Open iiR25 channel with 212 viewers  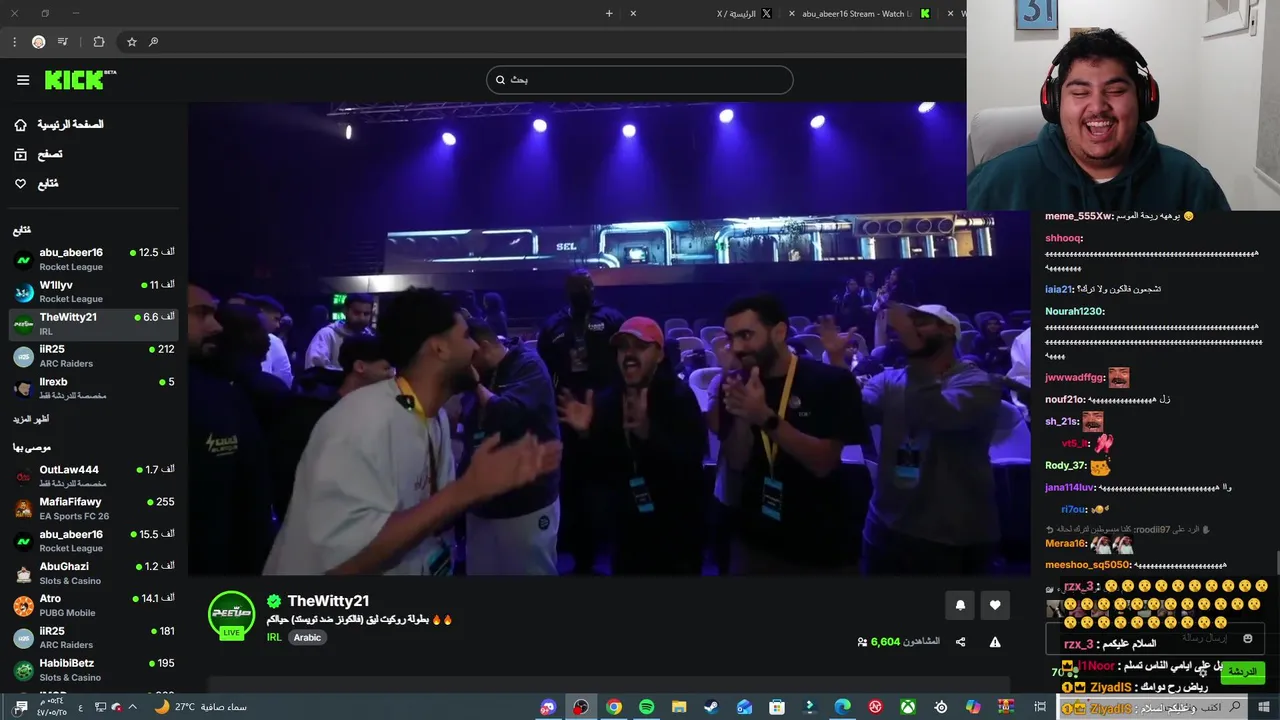tap(93, 356)
